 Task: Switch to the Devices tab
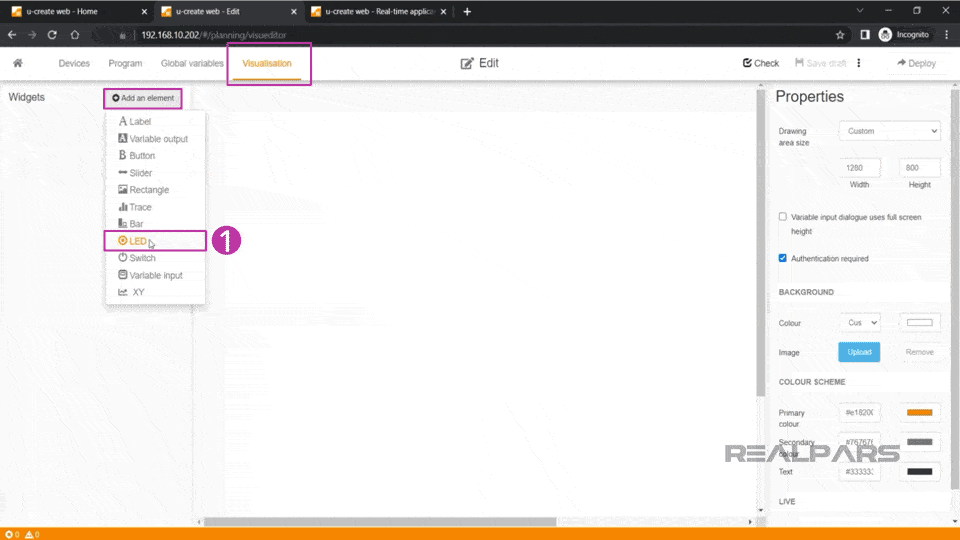tap(74, 63)
